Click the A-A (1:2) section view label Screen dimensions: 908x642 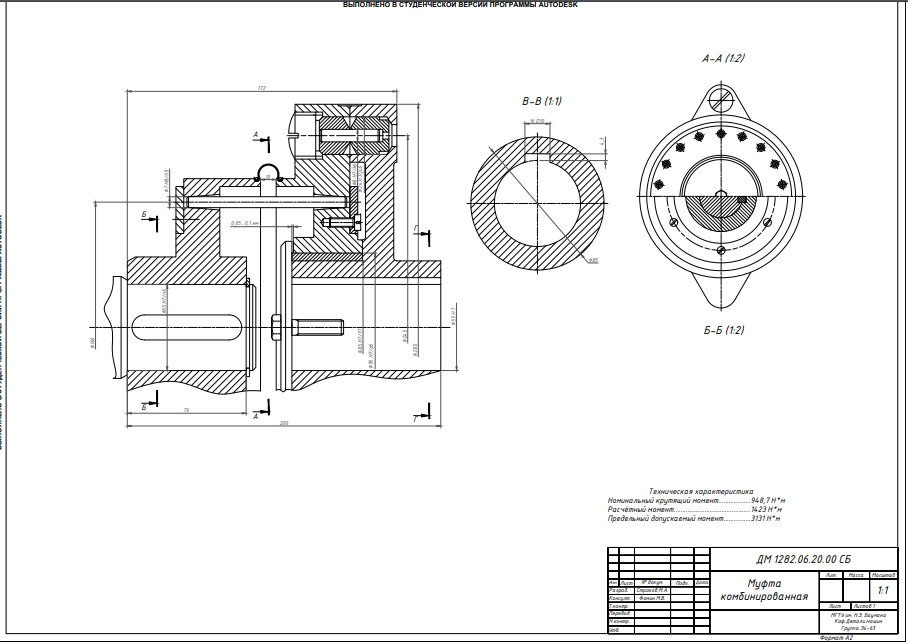pyautogui.click(x=723, y=58)
